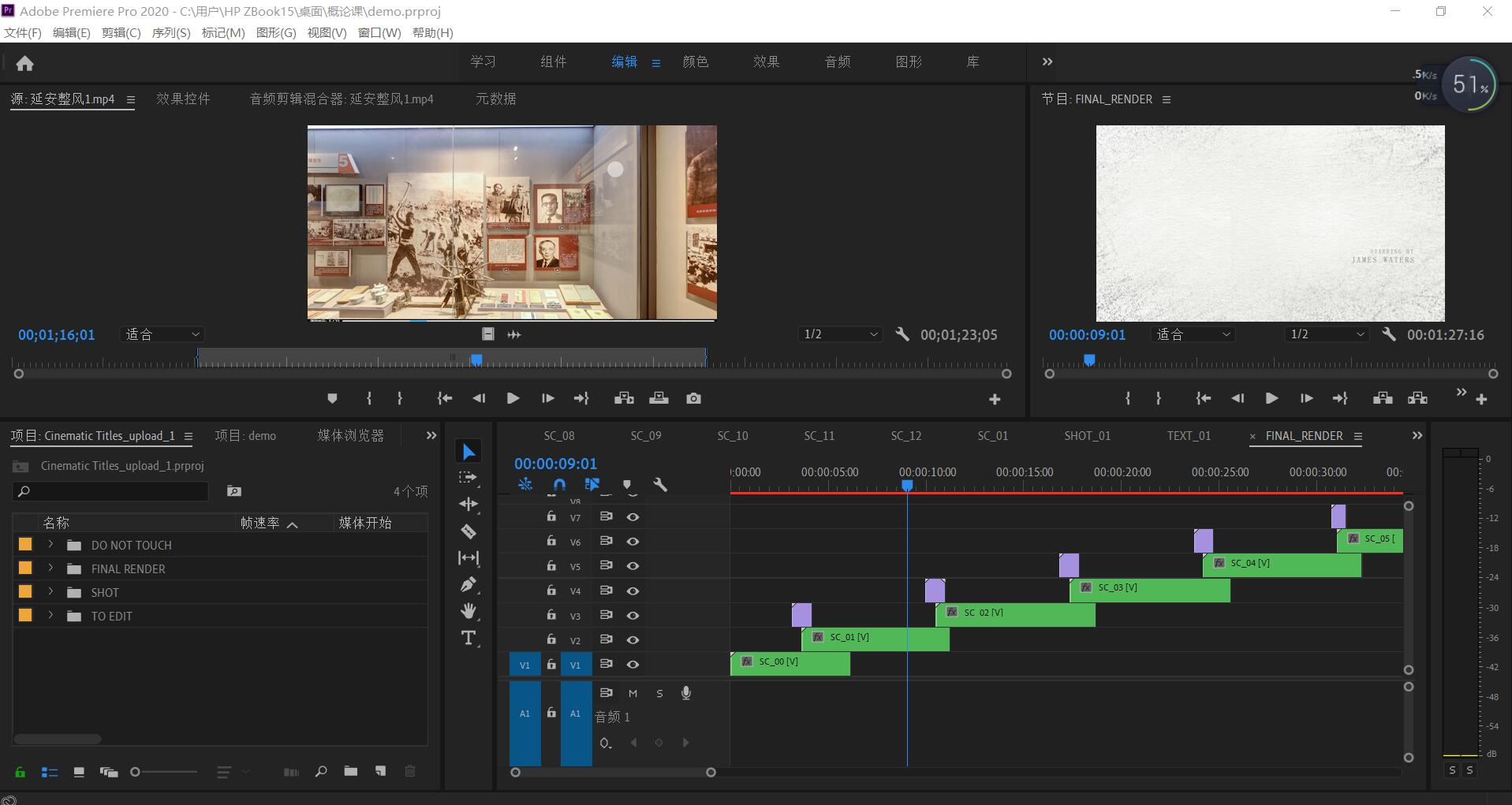Create new bin in project panel
Screen dimensions: 1512x805
pos(350,771)
